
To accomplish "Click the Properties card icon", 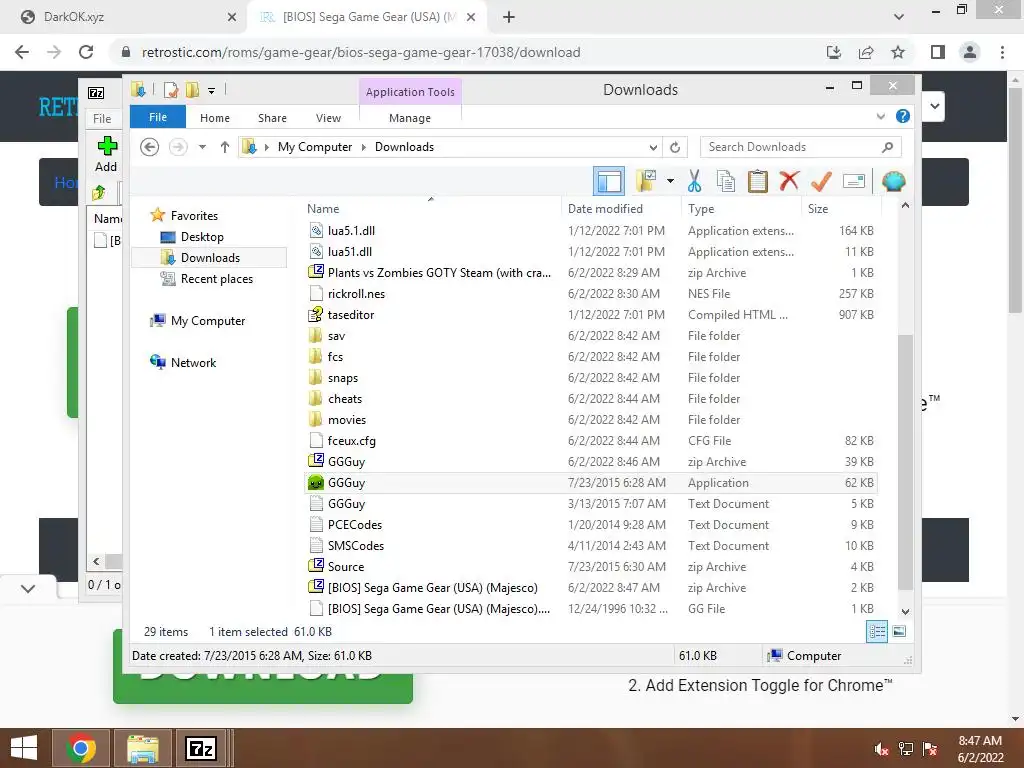I will tap(854, 181).
